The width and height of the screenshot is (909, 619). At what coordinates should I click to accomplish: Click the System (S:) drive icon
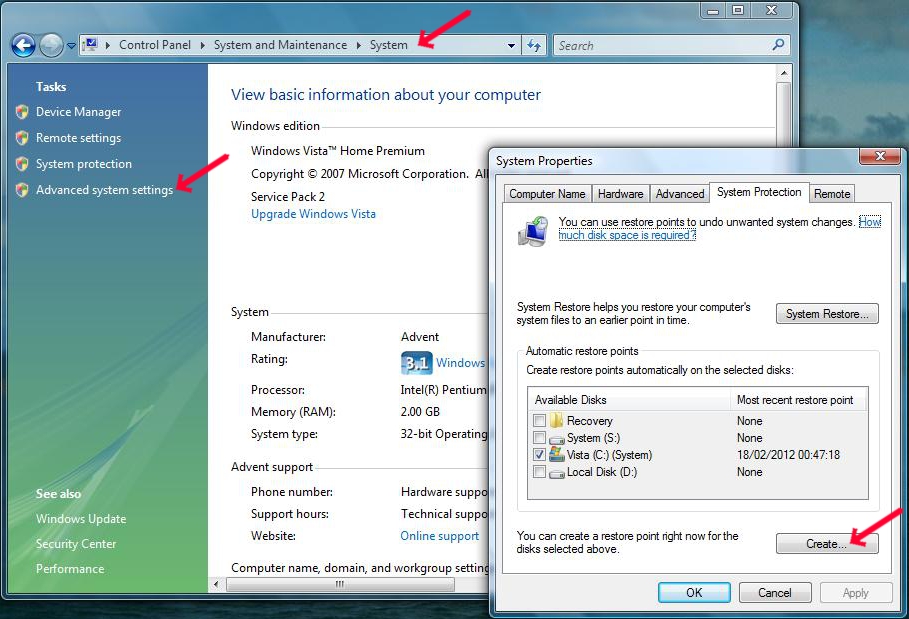coord(557,439)
